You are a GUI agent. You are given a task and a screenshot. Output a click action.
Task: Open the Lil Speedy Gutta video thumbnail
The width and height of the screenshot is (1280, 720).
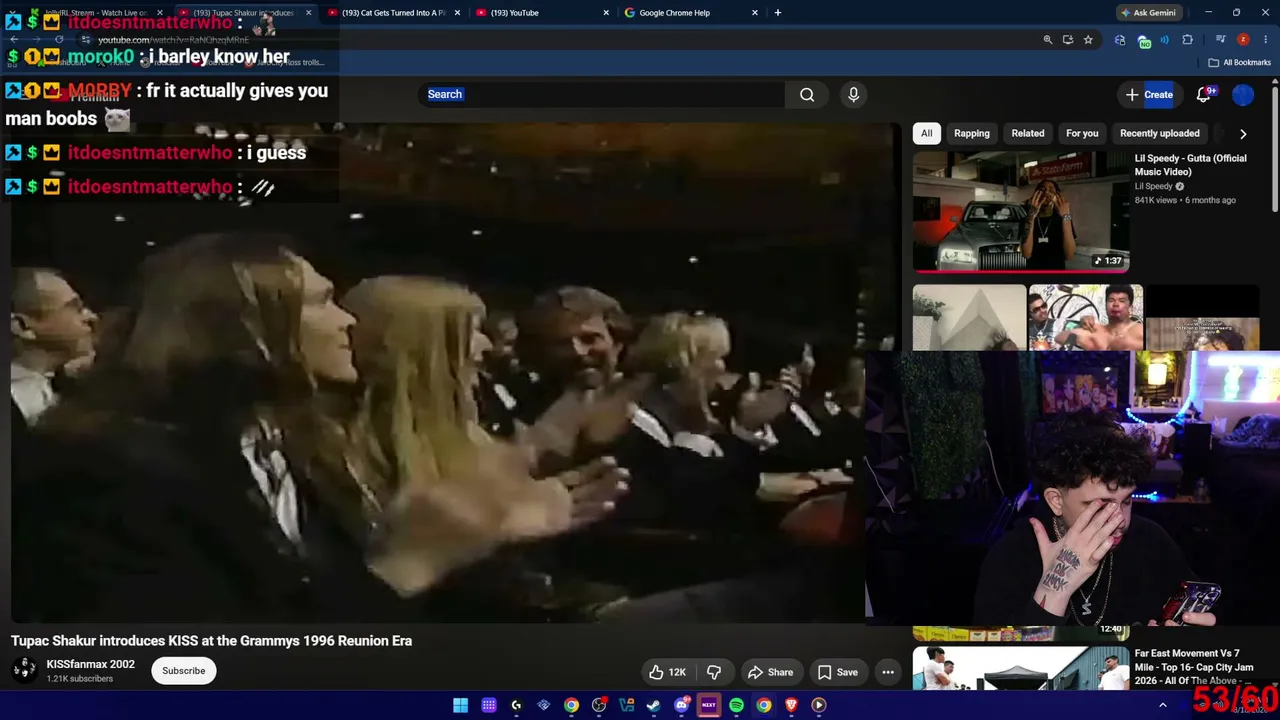click(x=1021, y=211)
